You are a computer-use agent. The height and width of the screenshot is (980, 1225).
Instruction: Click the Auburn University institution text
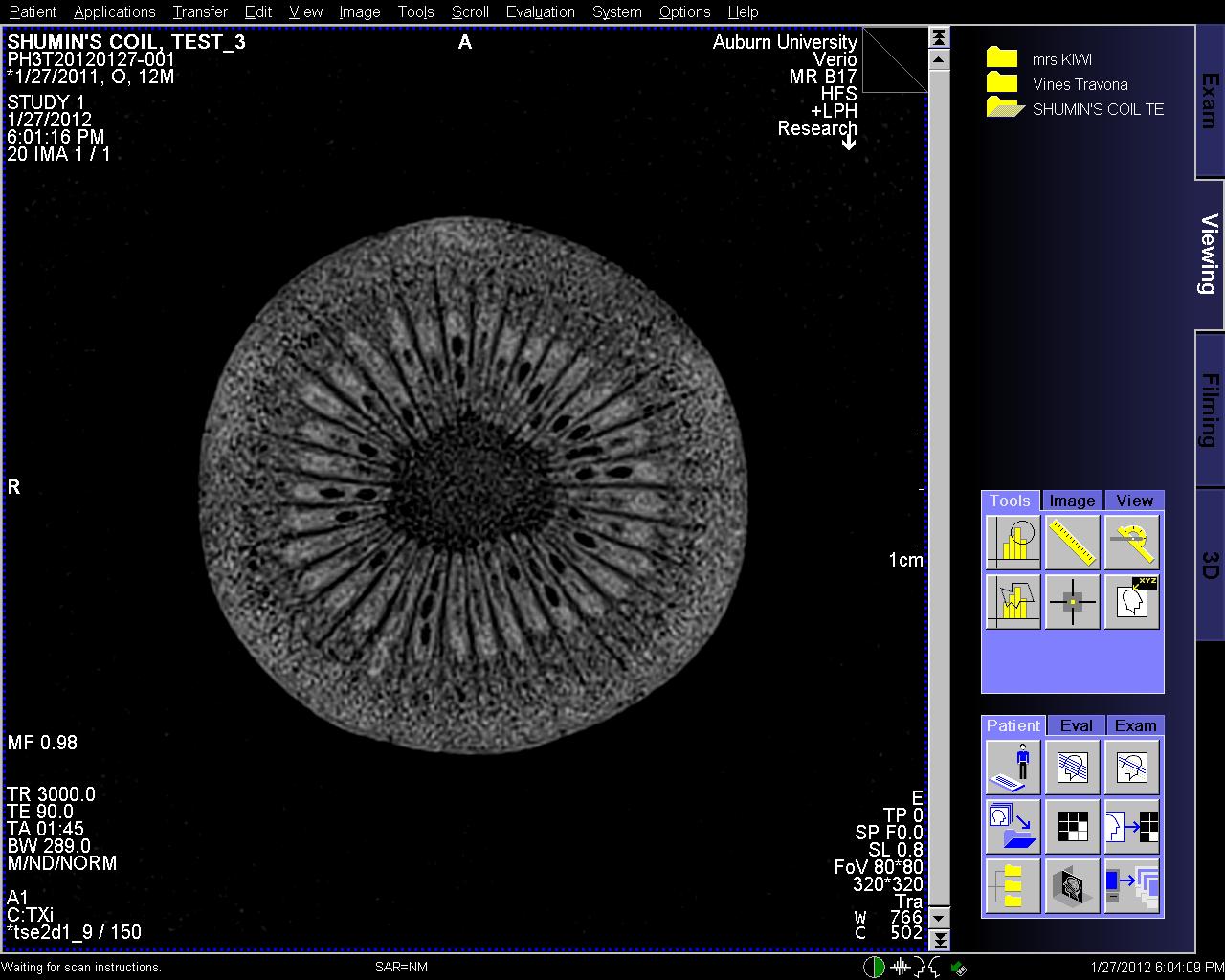pos(785,42)
